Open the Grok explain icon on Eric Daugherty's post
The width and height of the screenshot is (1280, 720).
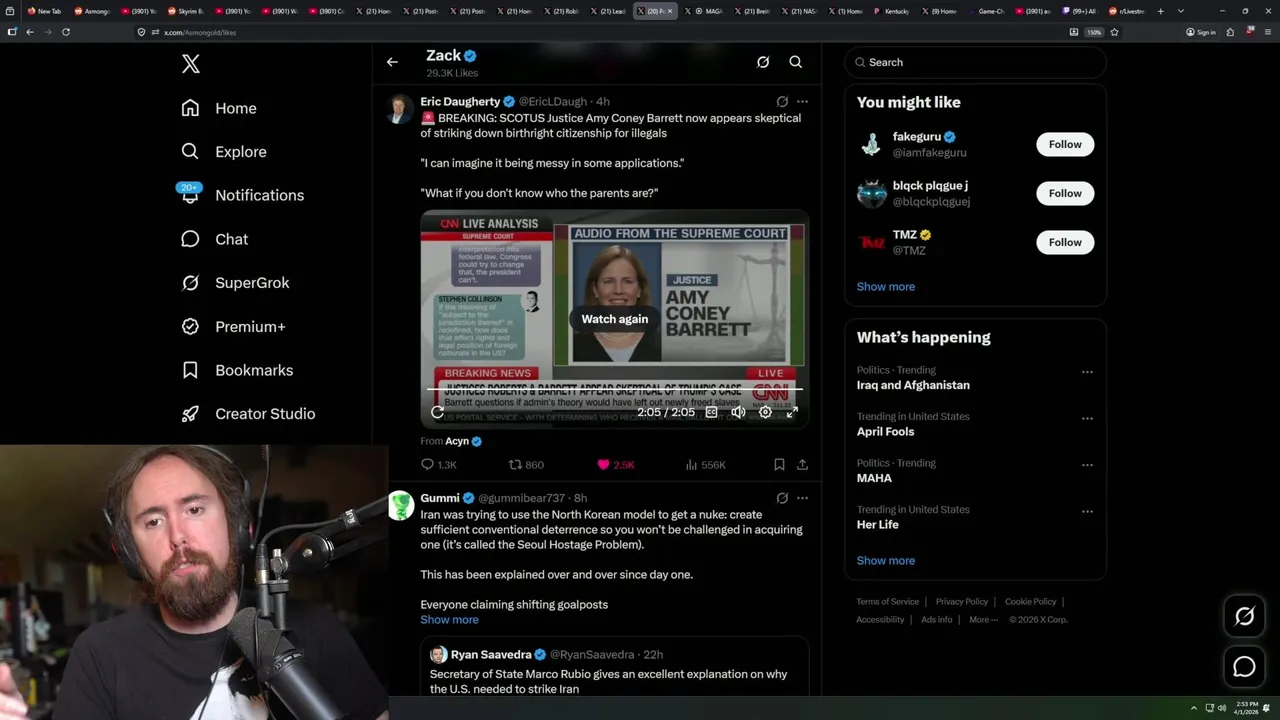coord(782,101)
